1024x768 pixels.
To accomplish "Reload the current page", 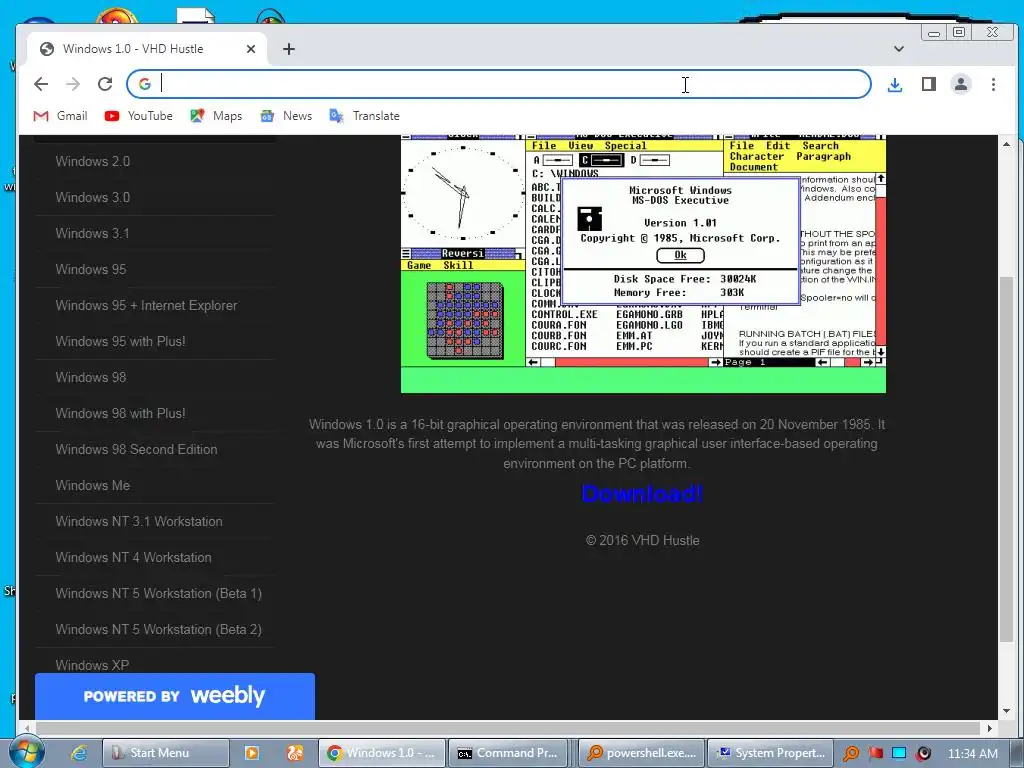I will [x=105, y=84].
